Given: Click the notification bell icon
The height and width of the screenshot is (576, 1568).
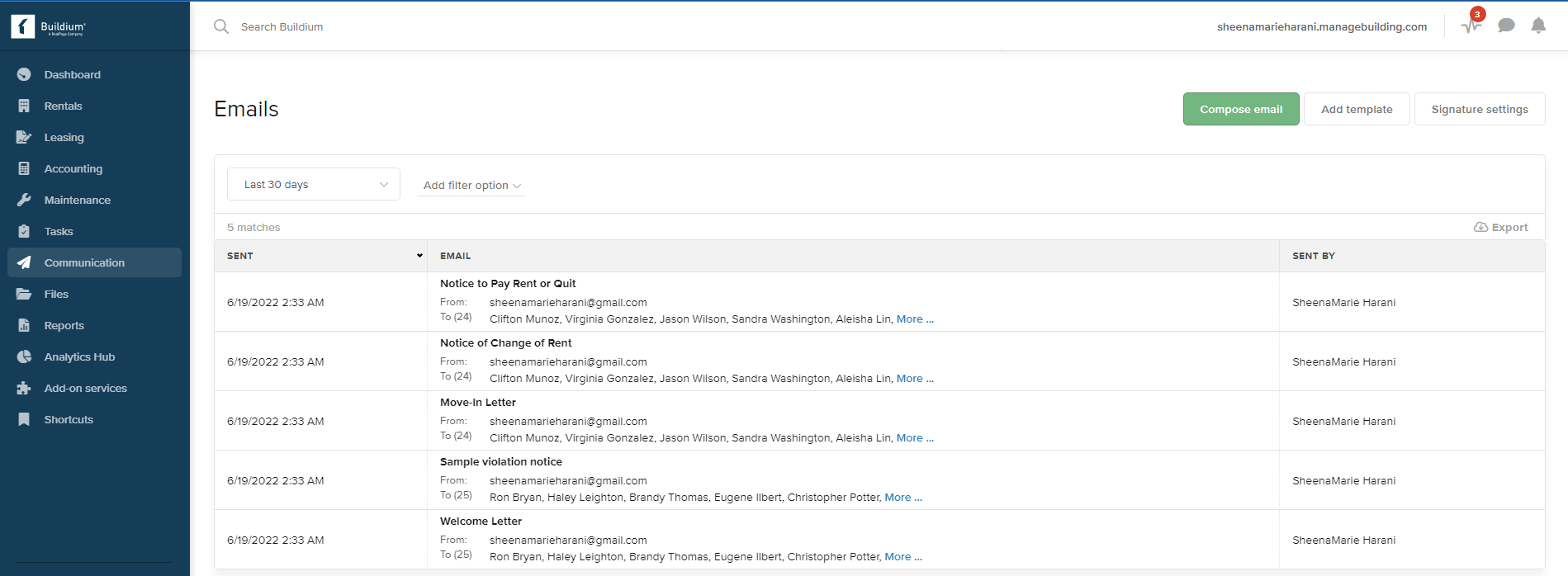Looking at the screenshot, I should pyautogui.click(x=1538, y=26).
